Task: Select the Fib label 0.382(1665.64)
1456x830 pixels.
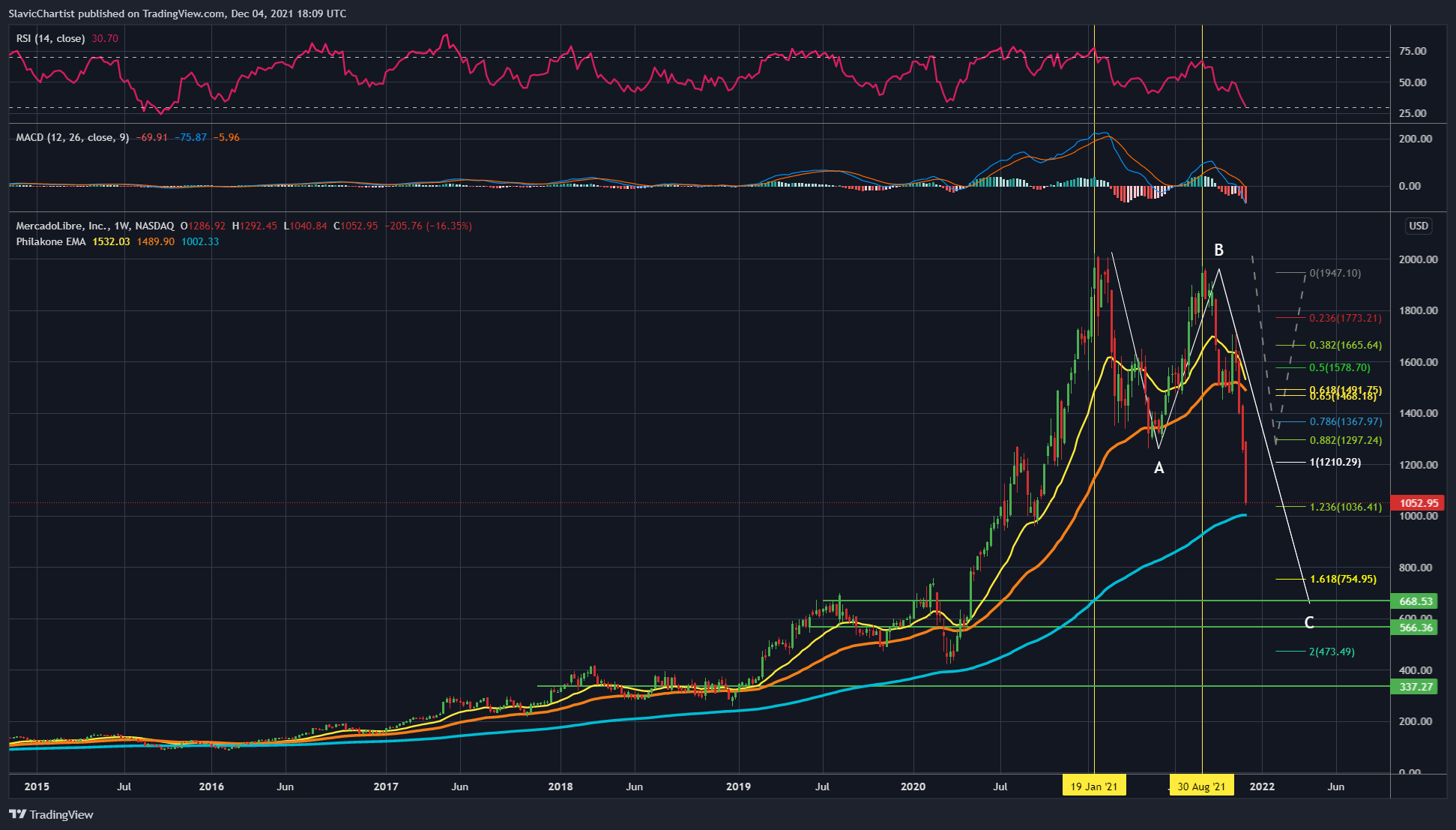Action: pyautogui.click(x=1345, y=345)
